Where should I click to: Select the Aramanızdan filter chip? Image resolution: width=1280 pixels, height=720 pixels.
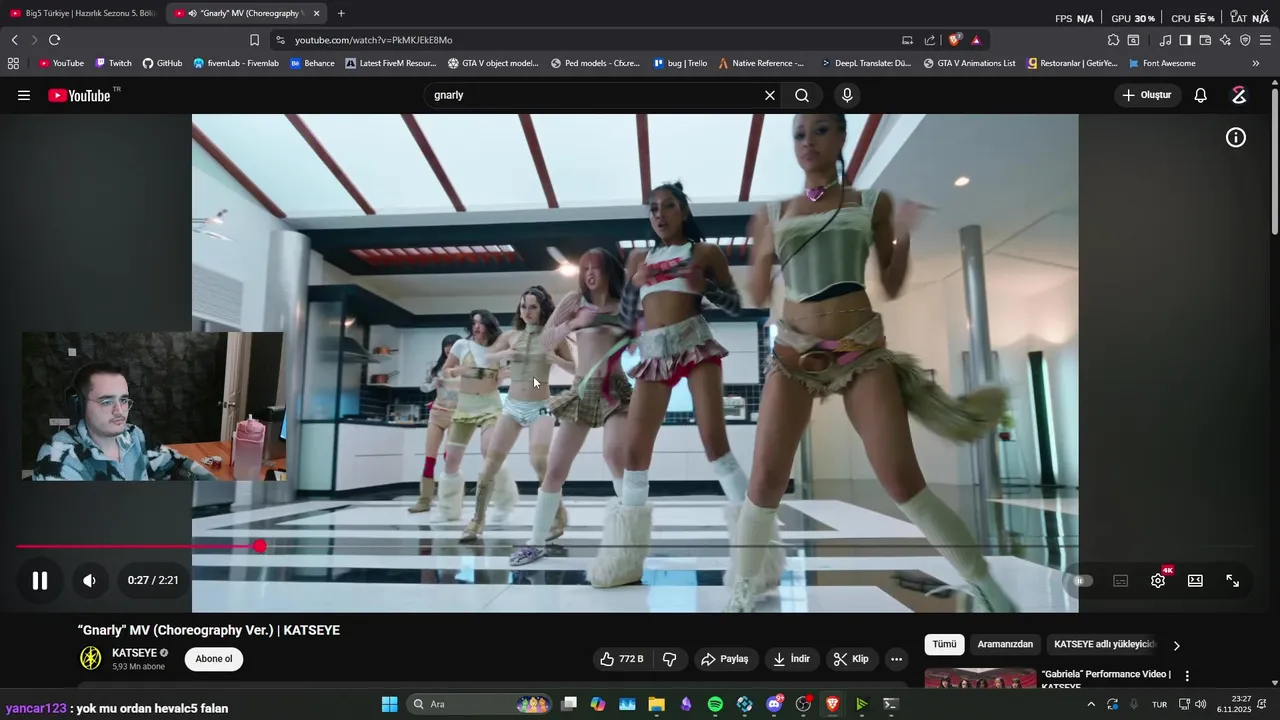click(1005, 645)
